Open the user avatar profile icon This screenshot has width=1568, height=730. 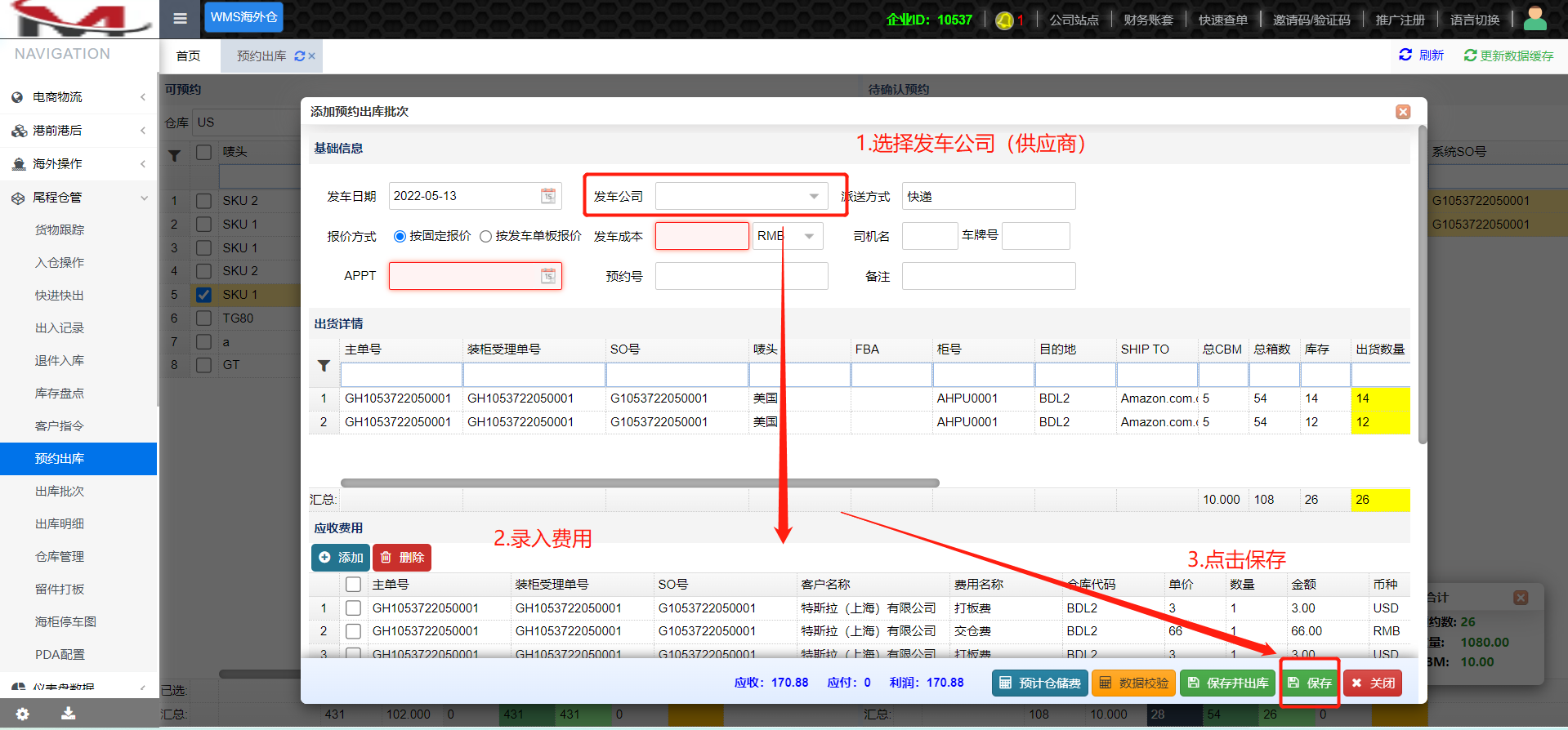(1534, 19)
